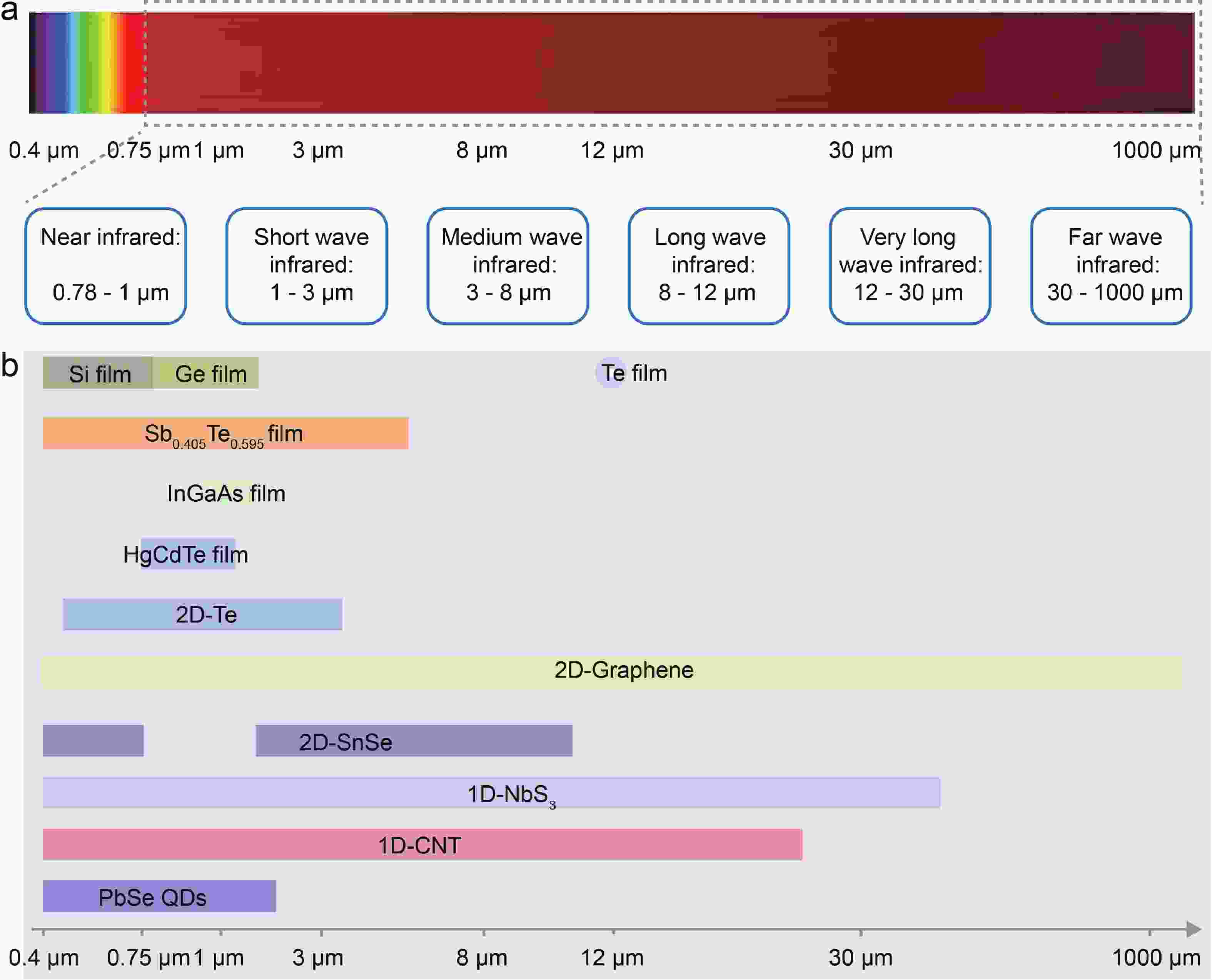Screen dimensions: 1212x980
Task: Select the 1D-NbS3 bar
Action: (x=491, y=793)
